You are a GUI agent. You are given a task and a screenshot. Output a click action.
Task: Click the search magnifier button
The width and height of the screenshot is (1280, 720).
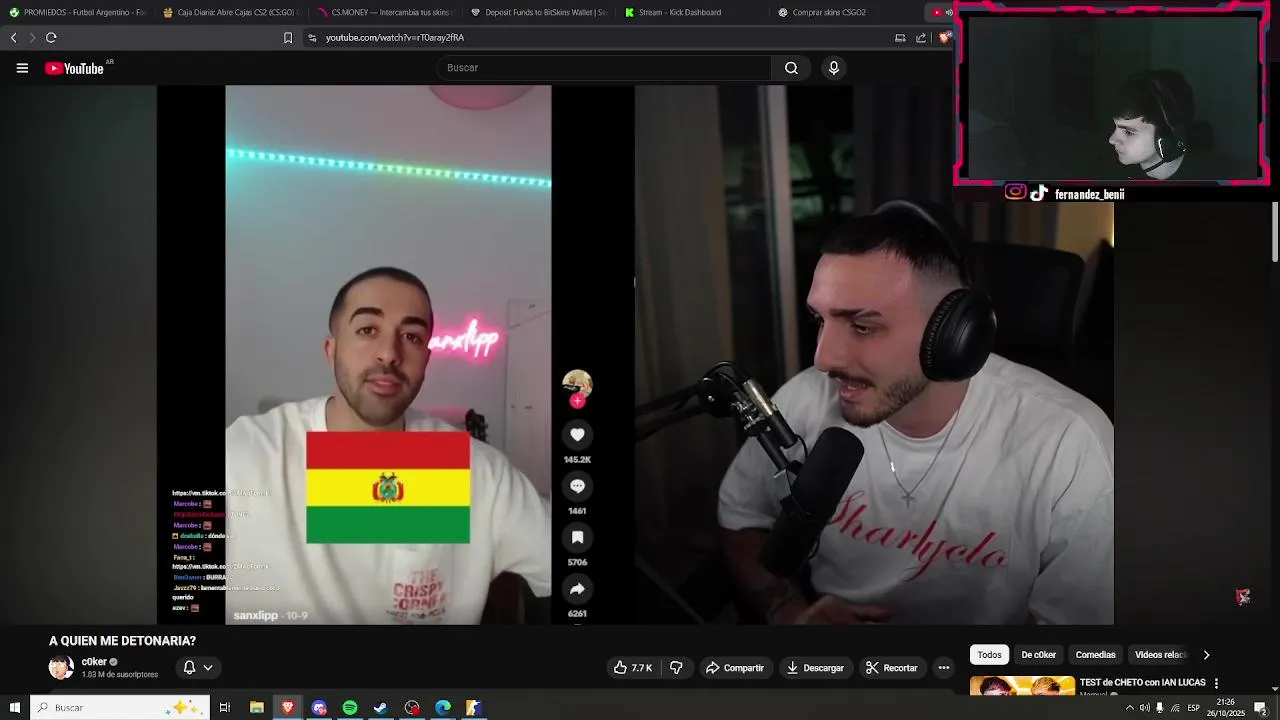pyautogui.click(x=791, y=68)
